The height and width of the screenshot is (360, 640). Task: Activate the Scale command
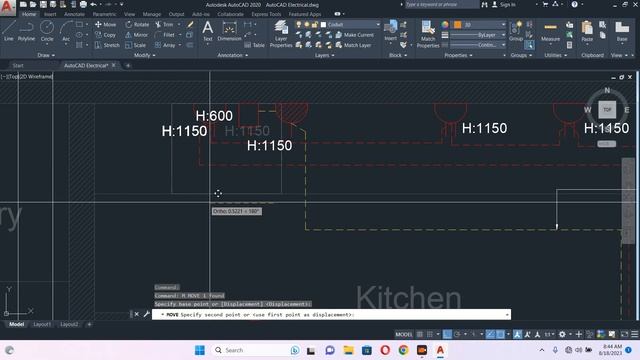(x=136, y=45)
